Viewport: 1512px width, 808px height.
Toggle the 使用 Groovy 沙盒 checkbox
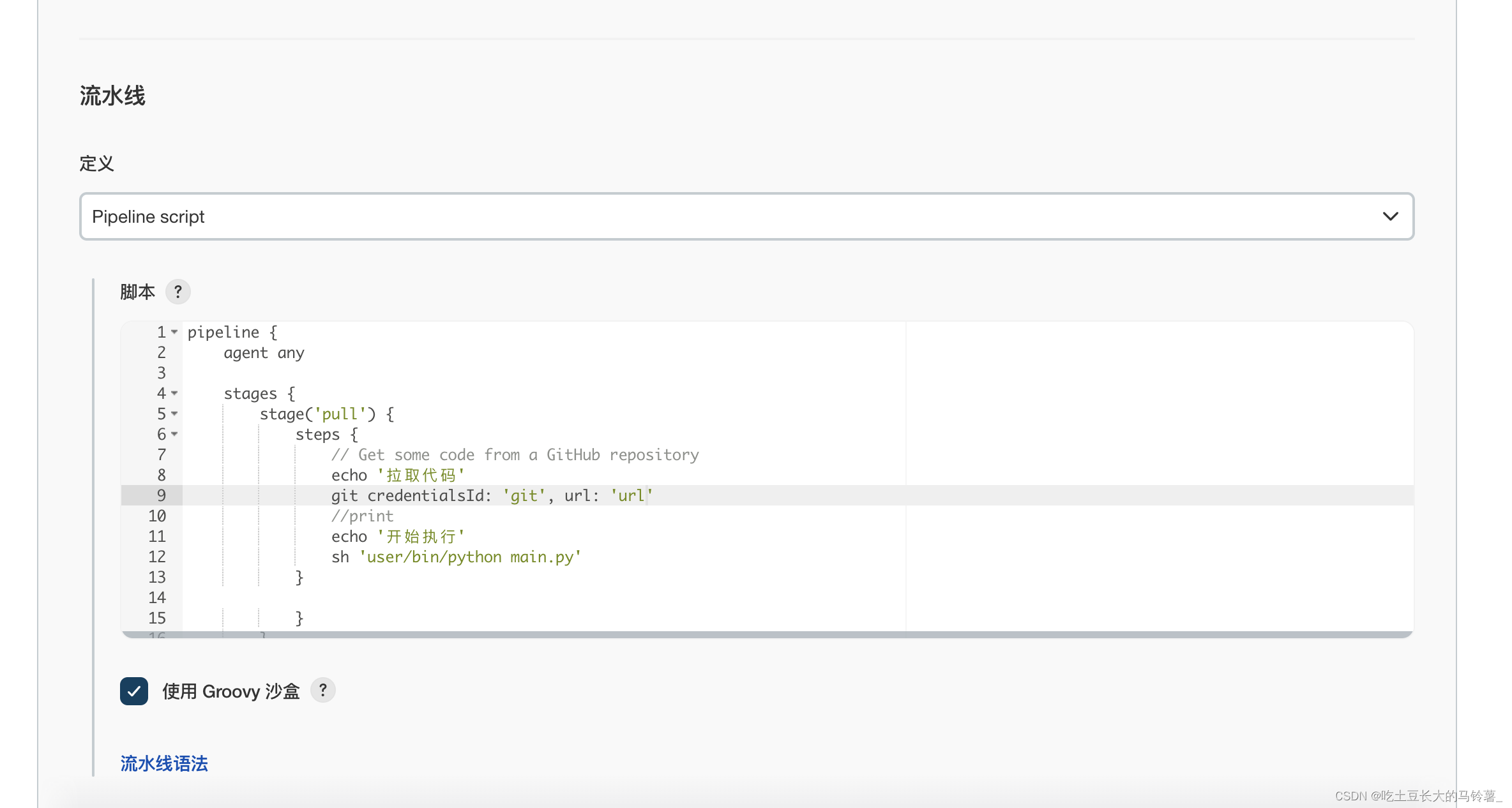click(x=134, y=691)
